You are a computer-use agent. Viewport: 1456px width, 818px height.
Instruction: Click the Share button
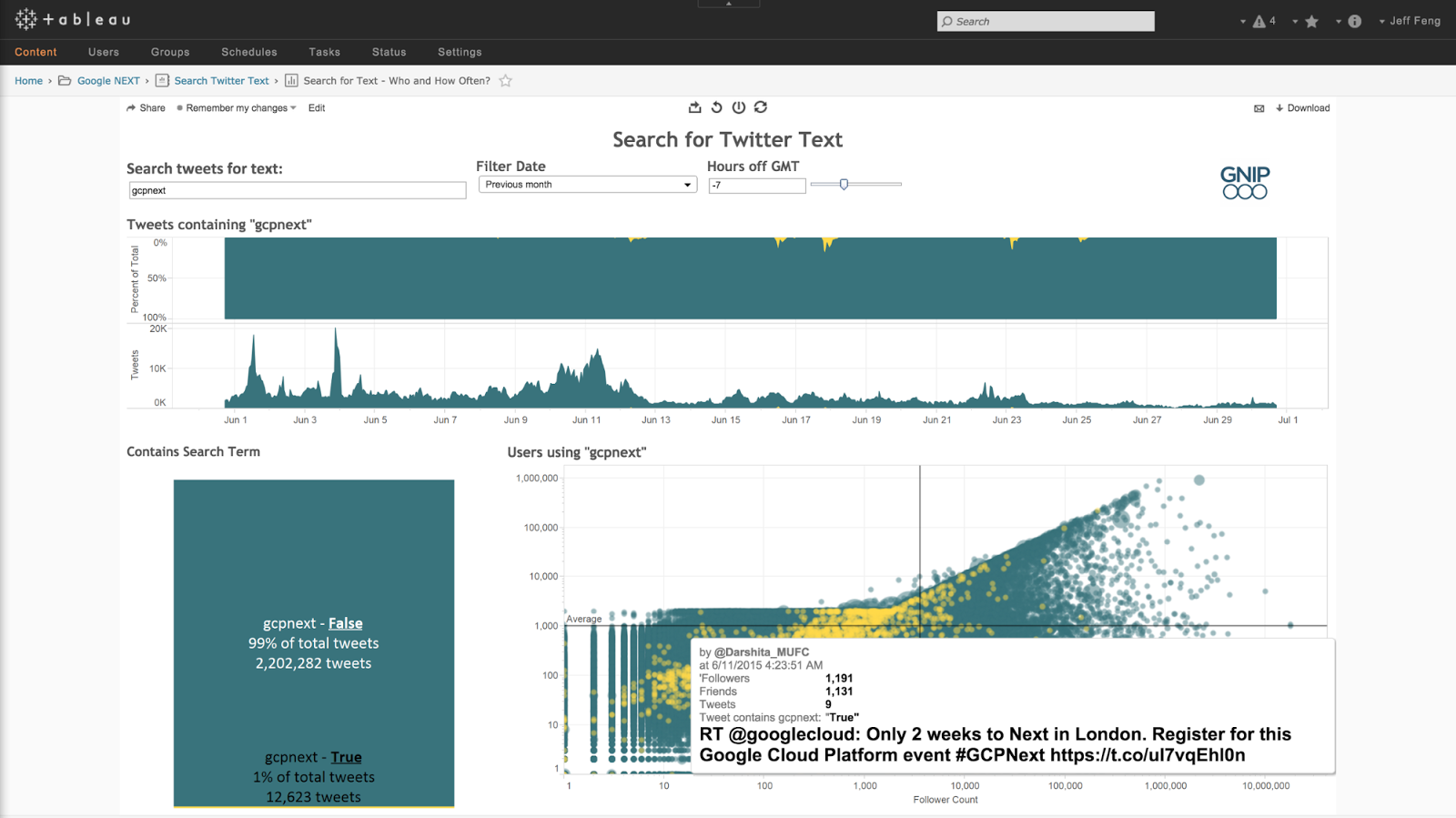point(146,108)
